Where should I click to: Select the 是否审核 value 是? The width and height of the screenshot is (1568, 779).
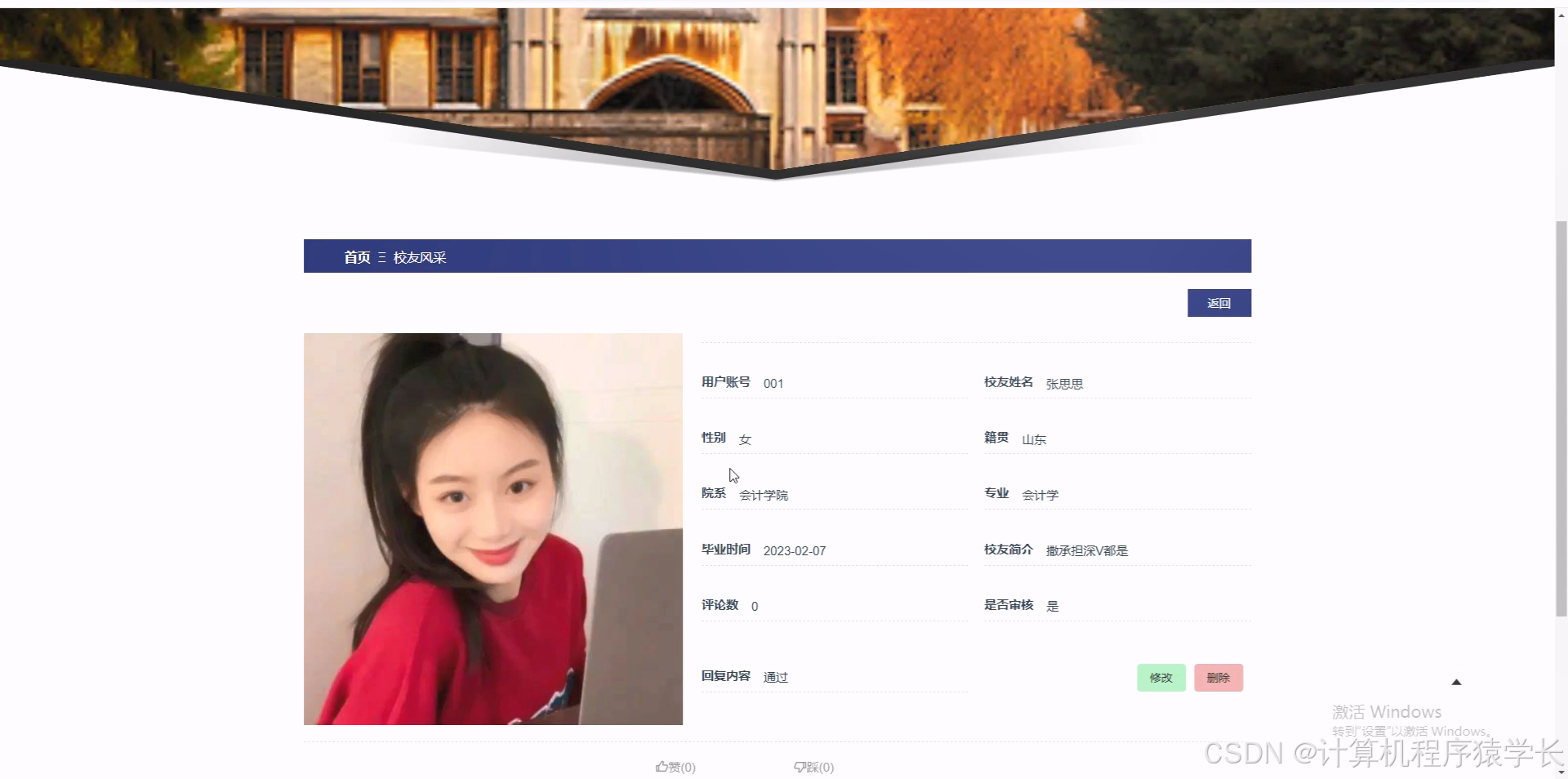pyautogui.click(x=1053, y=606)
